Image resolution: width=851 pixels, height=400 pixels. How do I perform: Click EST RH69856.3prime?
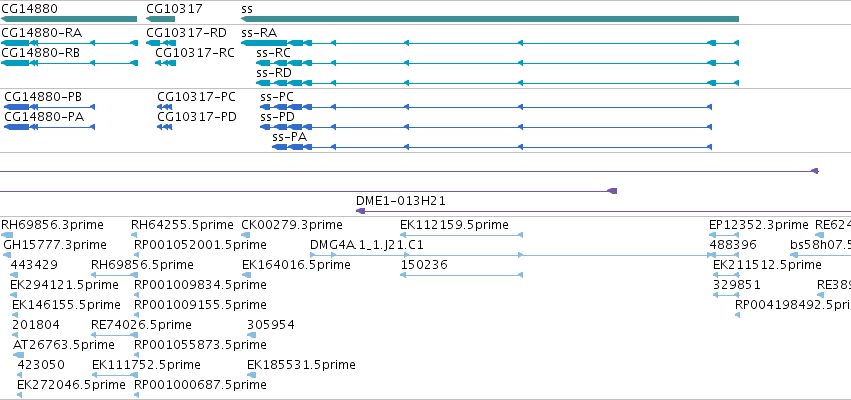coord(52,225)
